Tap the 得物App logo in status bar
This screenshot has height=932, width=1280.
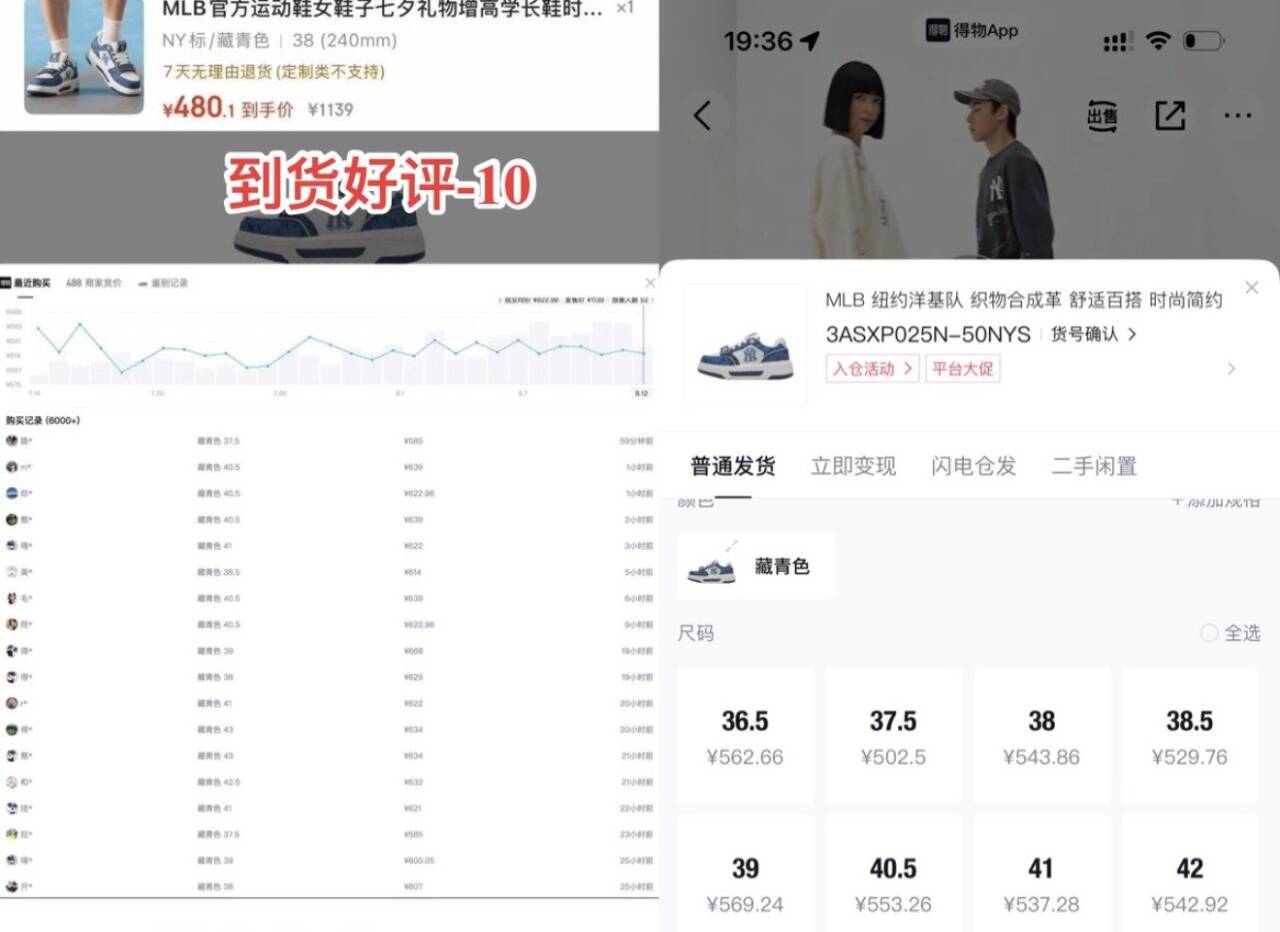[x=971, y=31]
